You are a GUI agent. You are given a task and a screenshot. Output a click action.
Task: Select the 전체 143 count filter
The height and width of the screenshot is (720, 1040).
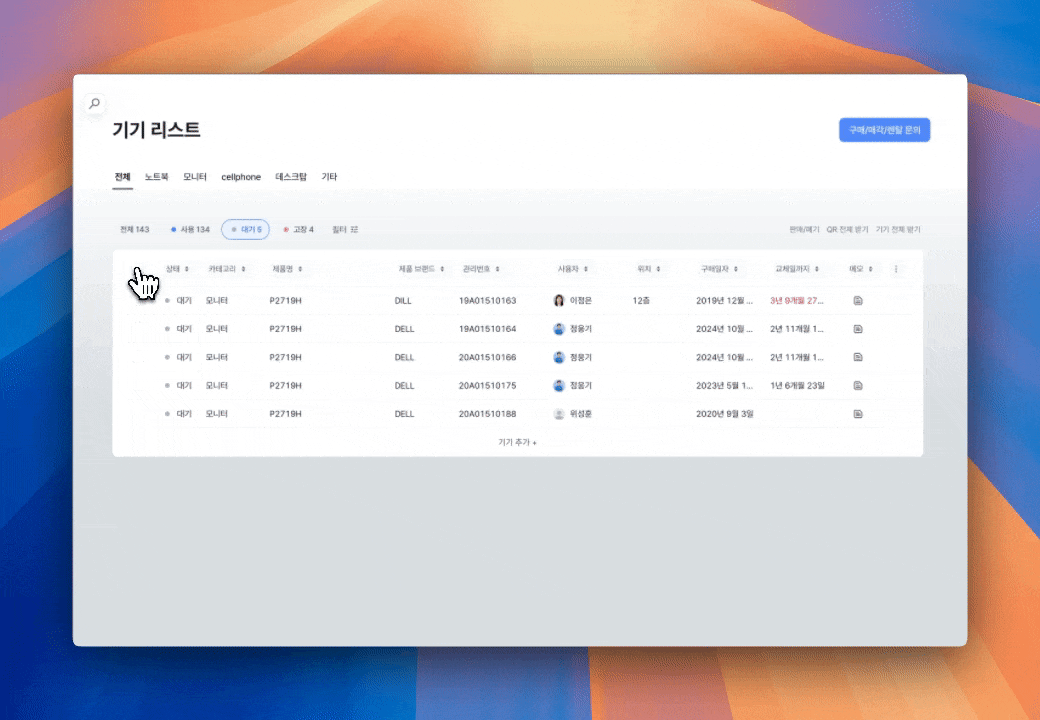134,230
